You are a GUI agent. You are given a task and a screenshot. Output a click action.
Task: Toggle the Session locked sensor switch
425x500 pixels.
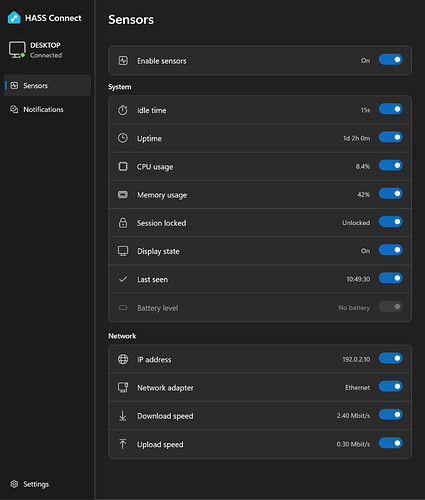click(x=391, y=222)
